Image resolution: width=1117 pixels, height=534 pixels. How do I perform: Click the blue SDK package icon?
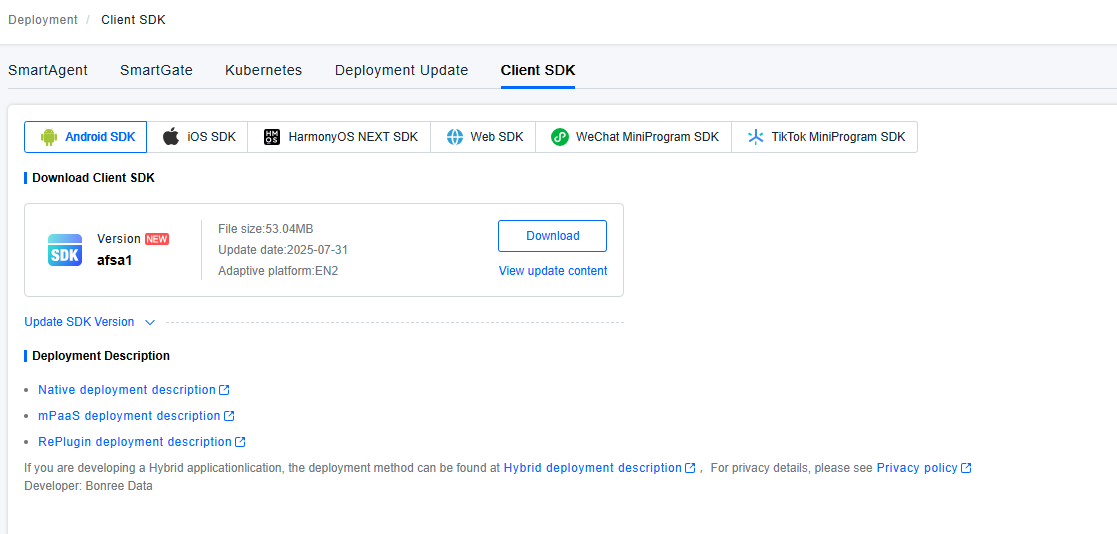coord(65,250)
